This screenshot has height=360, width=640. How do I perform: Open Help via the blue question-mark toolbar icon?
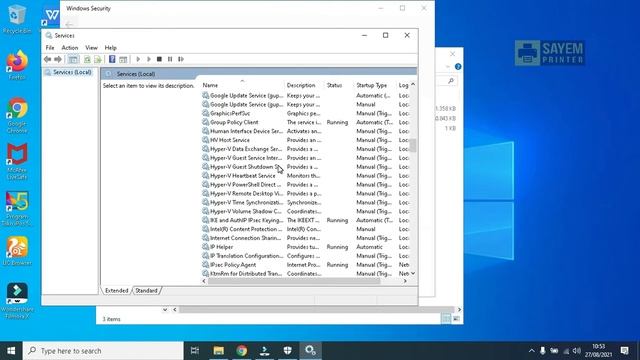coord(112,59)
